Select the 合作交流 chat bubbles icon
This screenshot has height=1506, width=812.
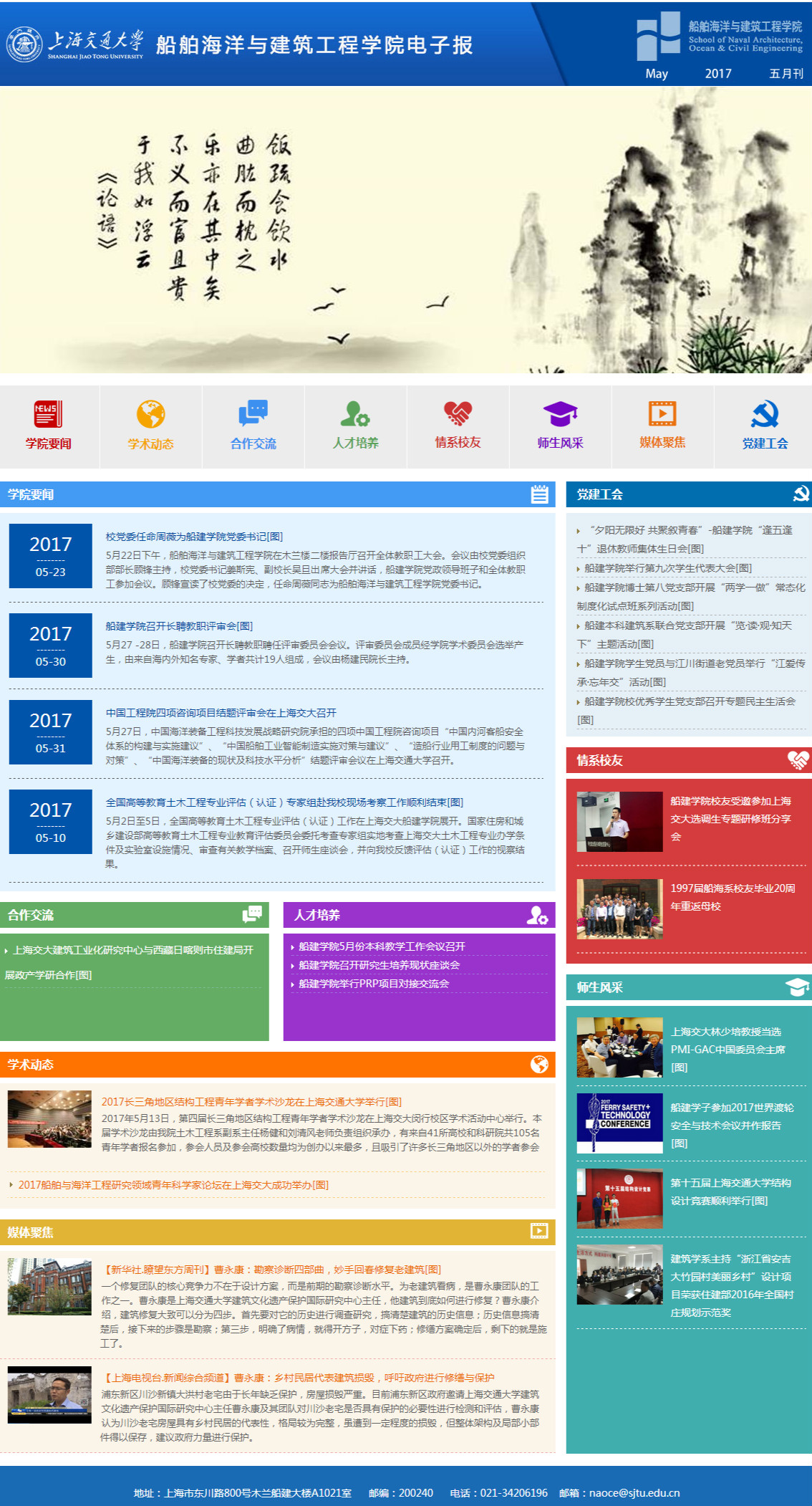[253, 414]
